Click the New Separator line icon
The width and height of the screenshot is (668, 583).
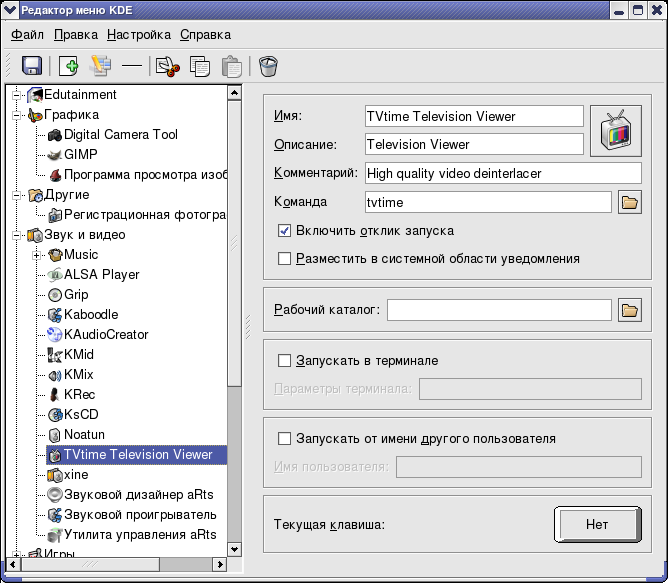tap(132, 66)
